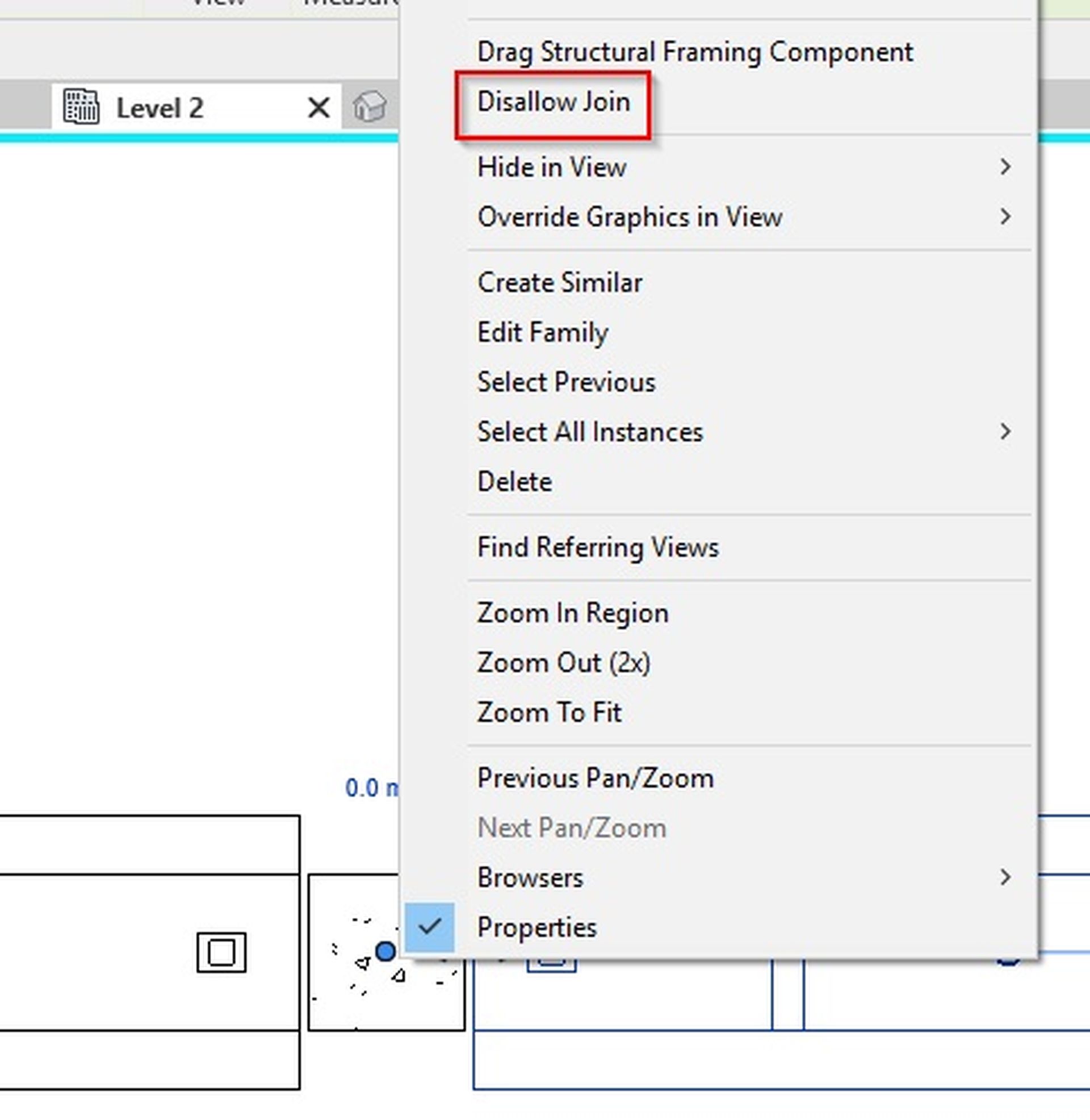The width and height of the screenshot is (1090, 1120).
Task: Click the blue beam endpoint drag handle
Action: 385,951
